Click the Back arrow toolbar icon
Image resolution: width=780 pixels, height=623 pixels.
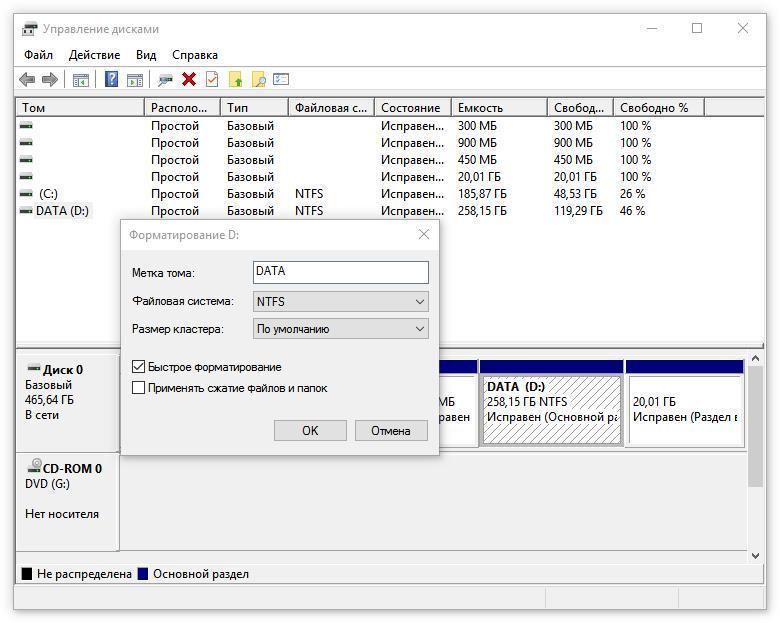tap(27, 80)
